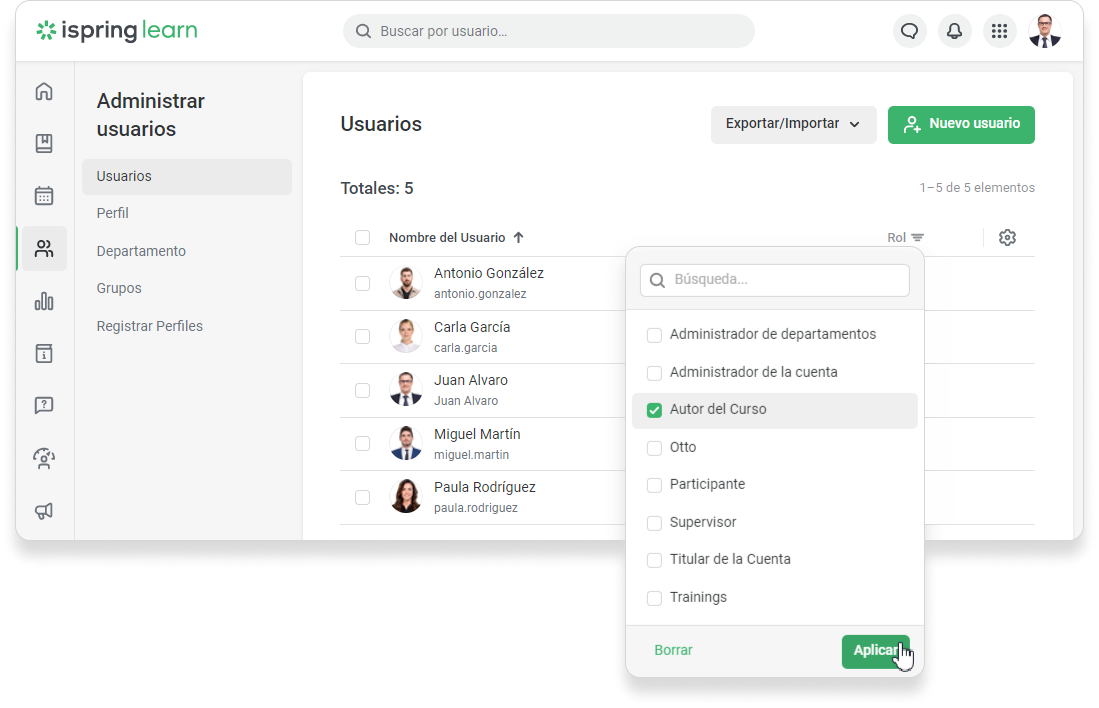The height and width of the screenshot is (708, 1099).
Task: Toggle the Rol column filter
Action: coord(916,238)
